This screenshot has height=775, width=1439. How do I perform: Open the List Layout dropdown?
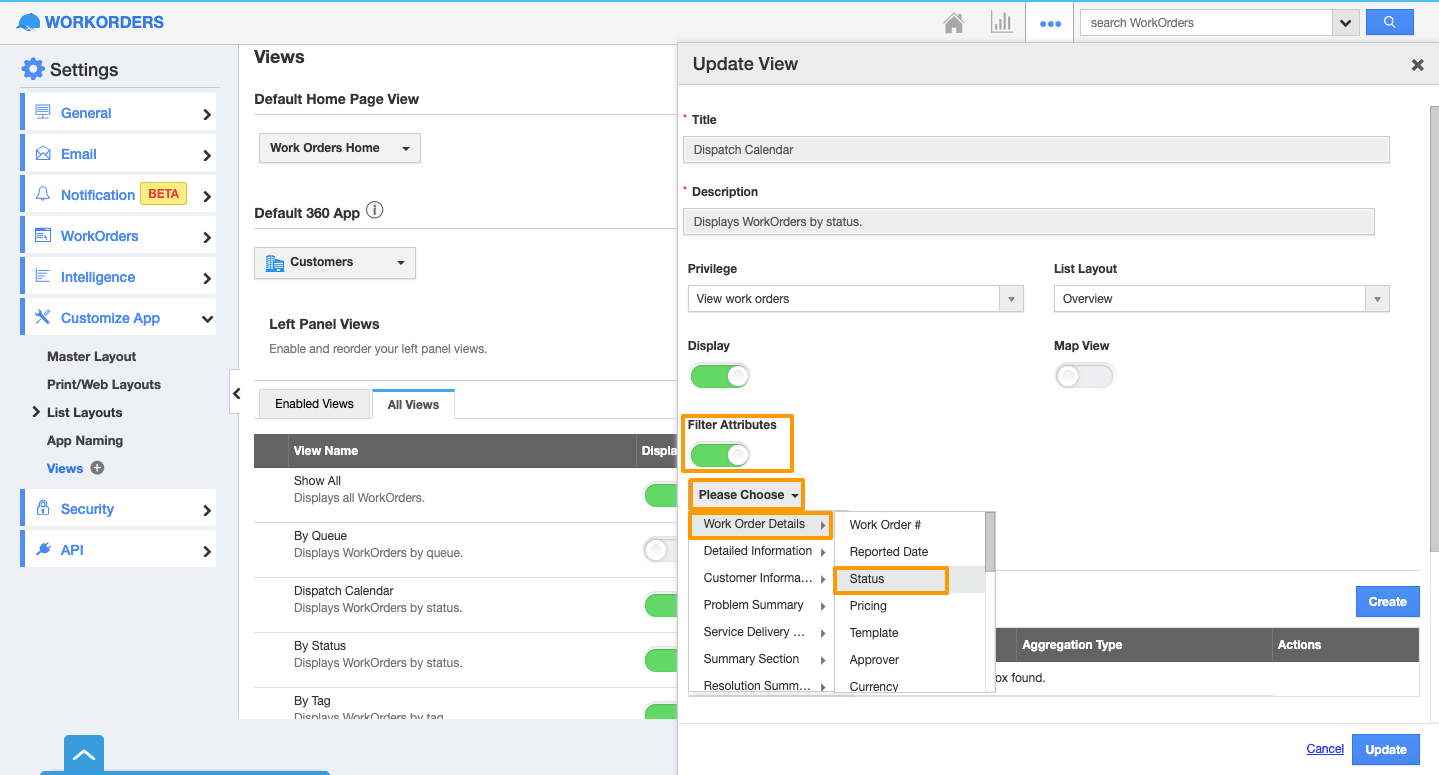point(1221,299)
